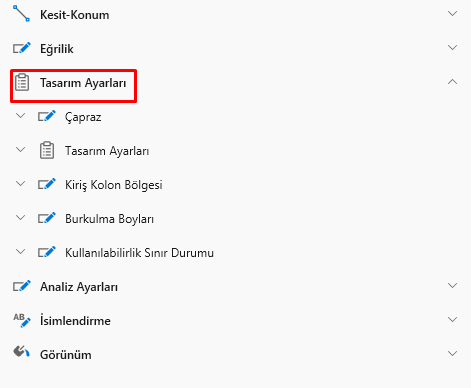Click the Kesit-Konum line icon

pyautogui.click(x=21, y=14)
